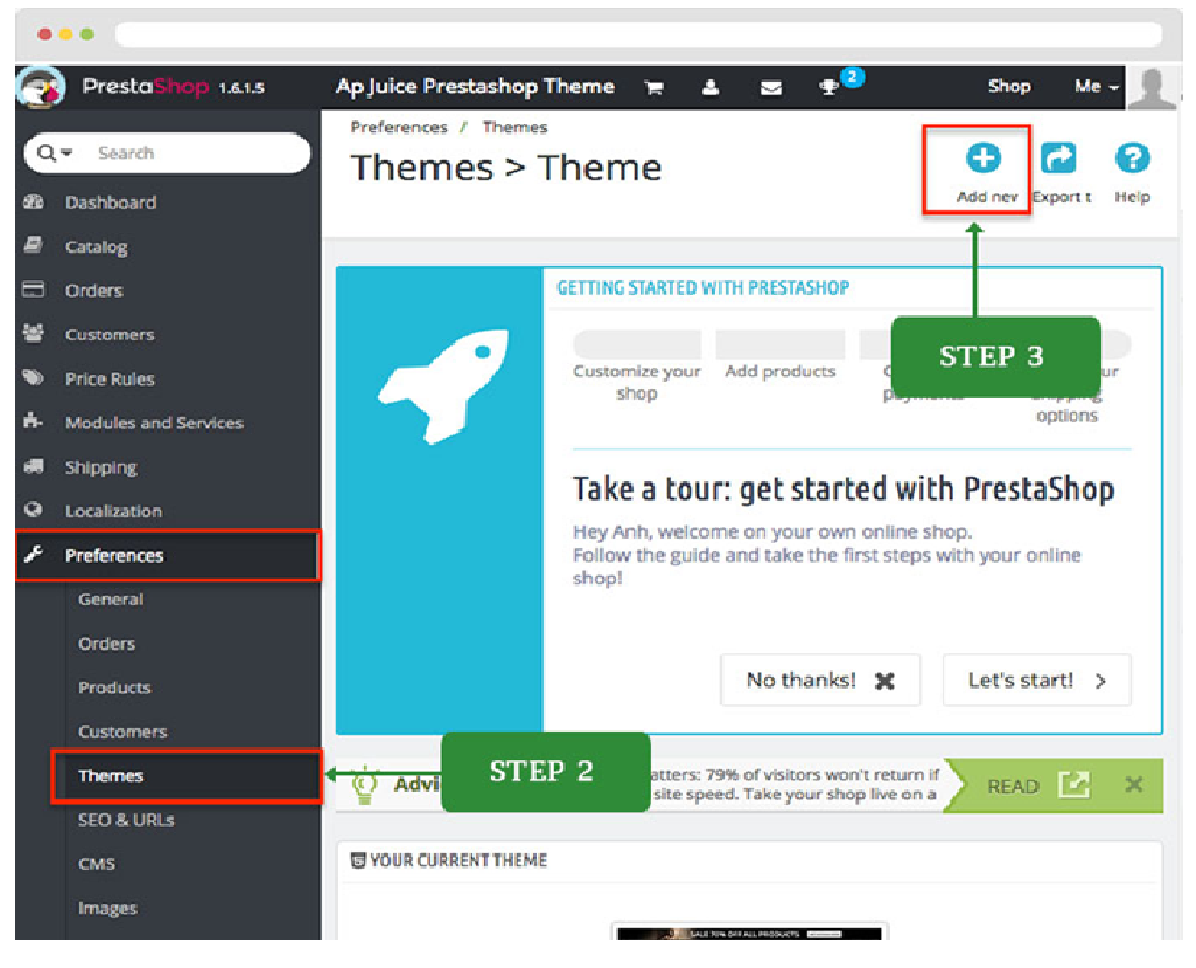Click the lightbulb Advice icon

coord(365,784)
